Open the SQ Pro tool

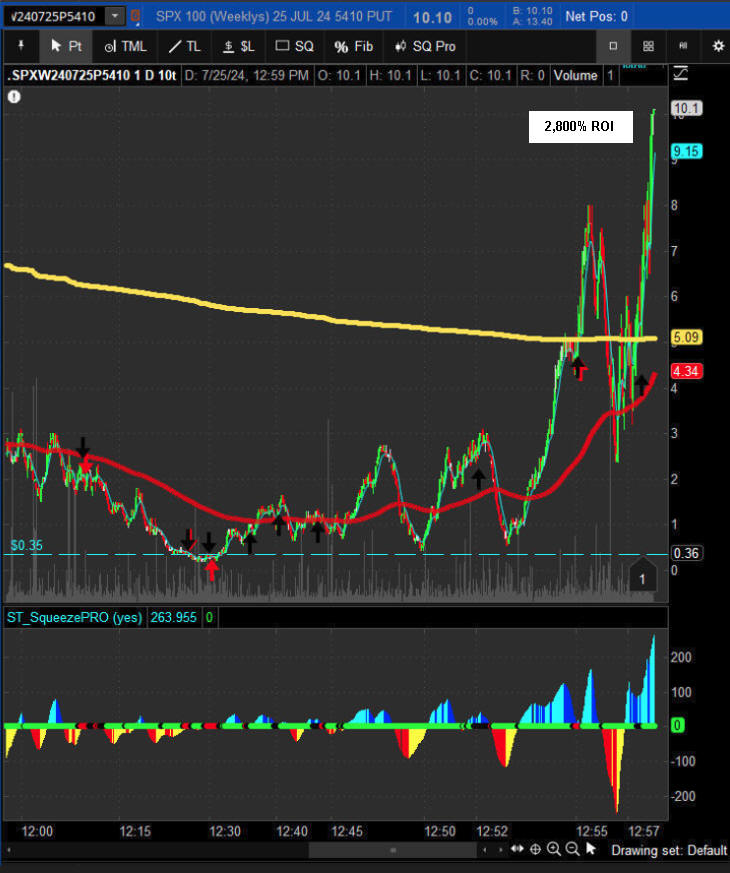[426, 46]
